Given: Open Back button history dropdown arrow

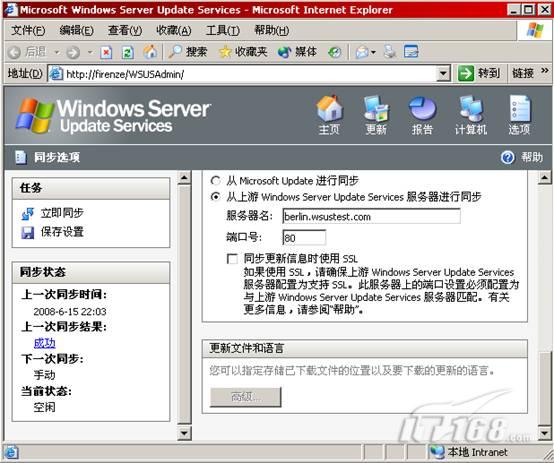Looking at the screenshot, I should point(57,53).
